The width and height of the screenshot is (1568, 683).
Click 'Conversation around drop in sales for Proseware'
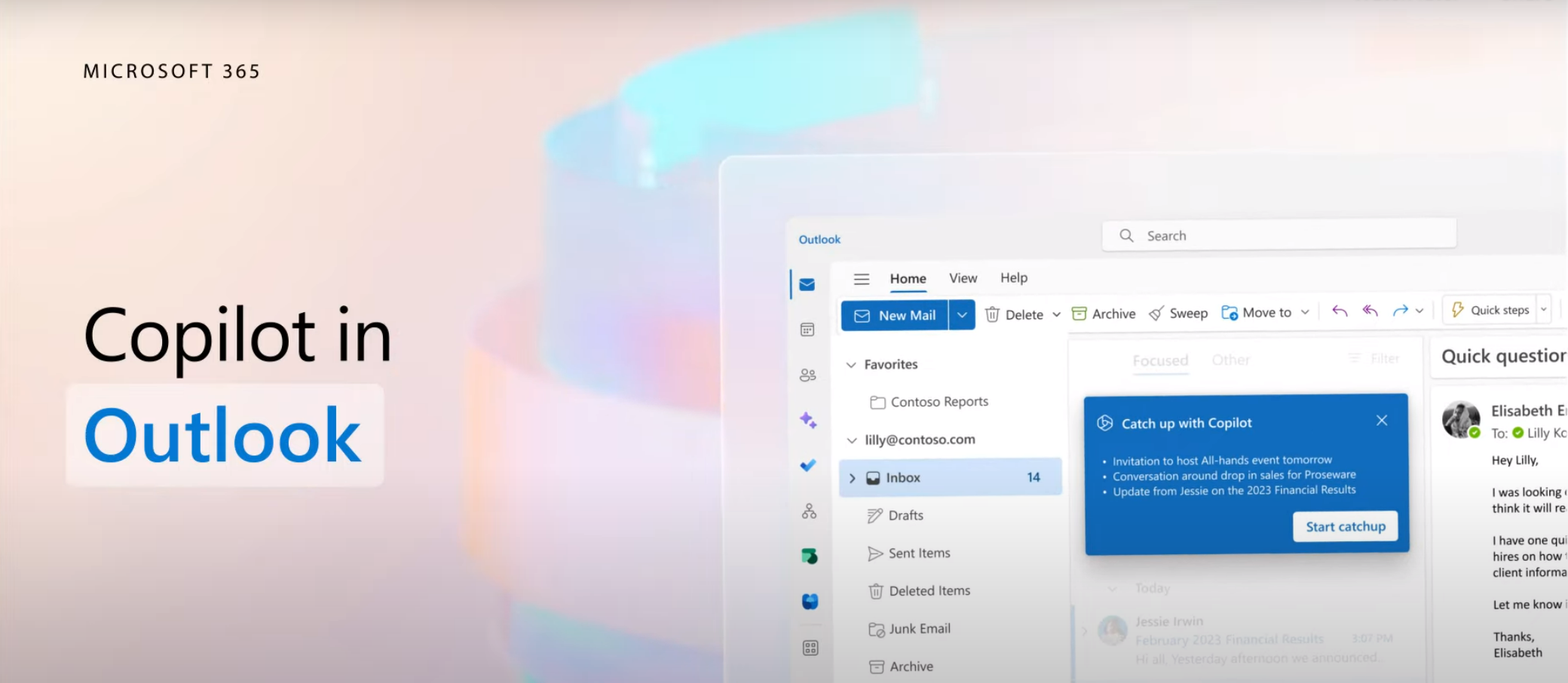coord(1234,475)
